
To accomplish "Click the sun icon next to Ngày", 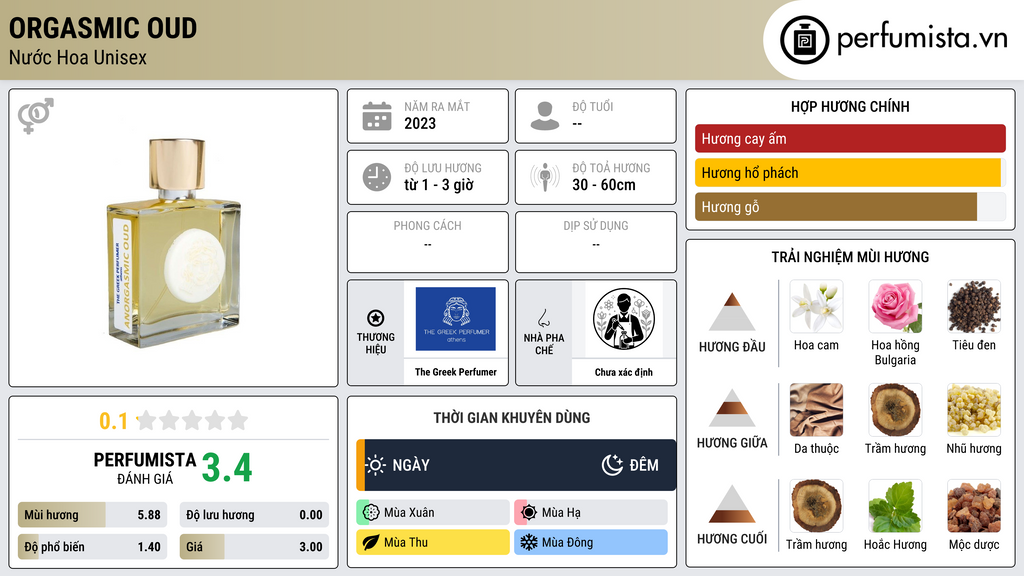I will (x=376, y=465).
